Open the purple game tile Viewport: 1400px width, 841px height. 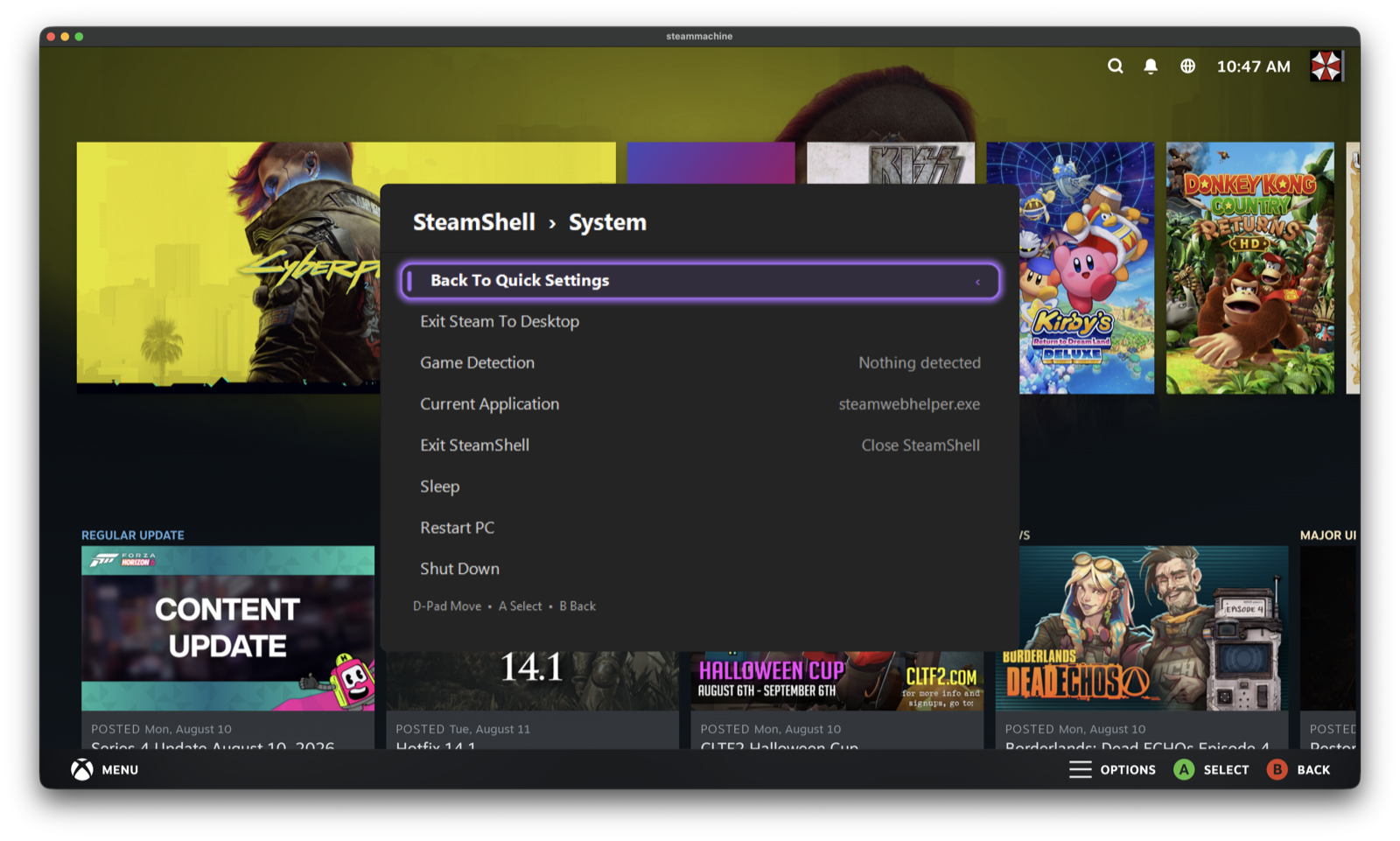(711, 164)
